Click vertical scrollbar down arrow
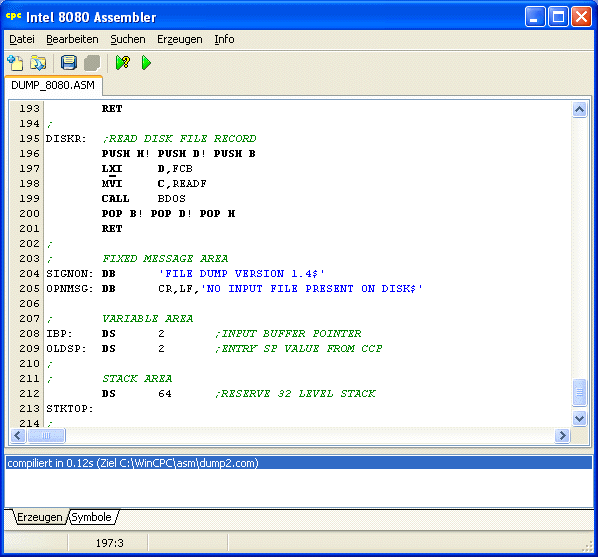 coord(579,419)
